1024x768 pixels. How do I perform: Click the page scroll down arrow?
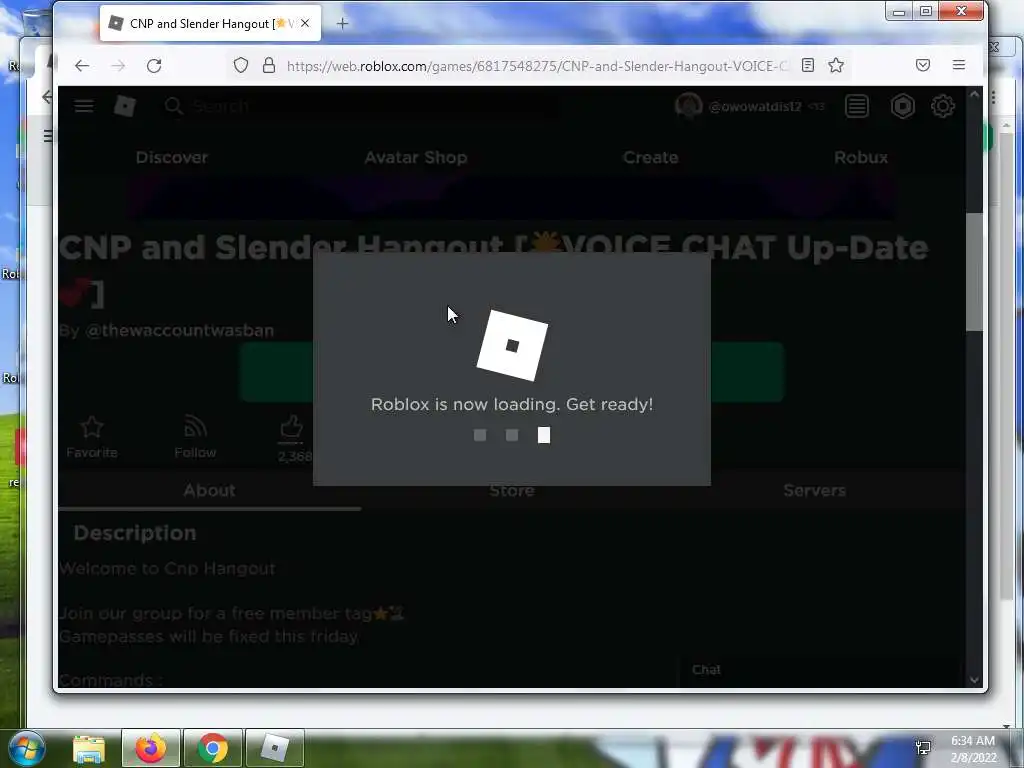pos(974,679)
